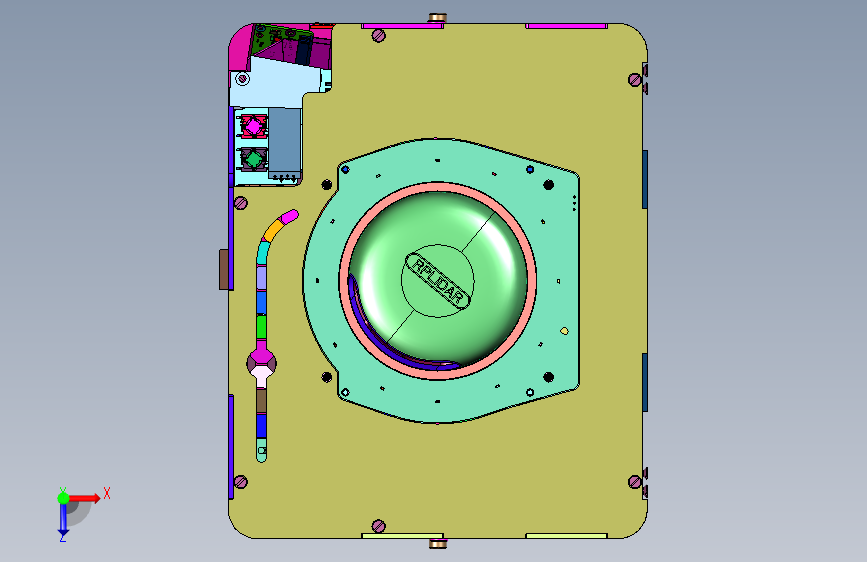Screen dimensions: 867x562
Task: Click the screw in the light-blue bracket
Action: (242, 79)
